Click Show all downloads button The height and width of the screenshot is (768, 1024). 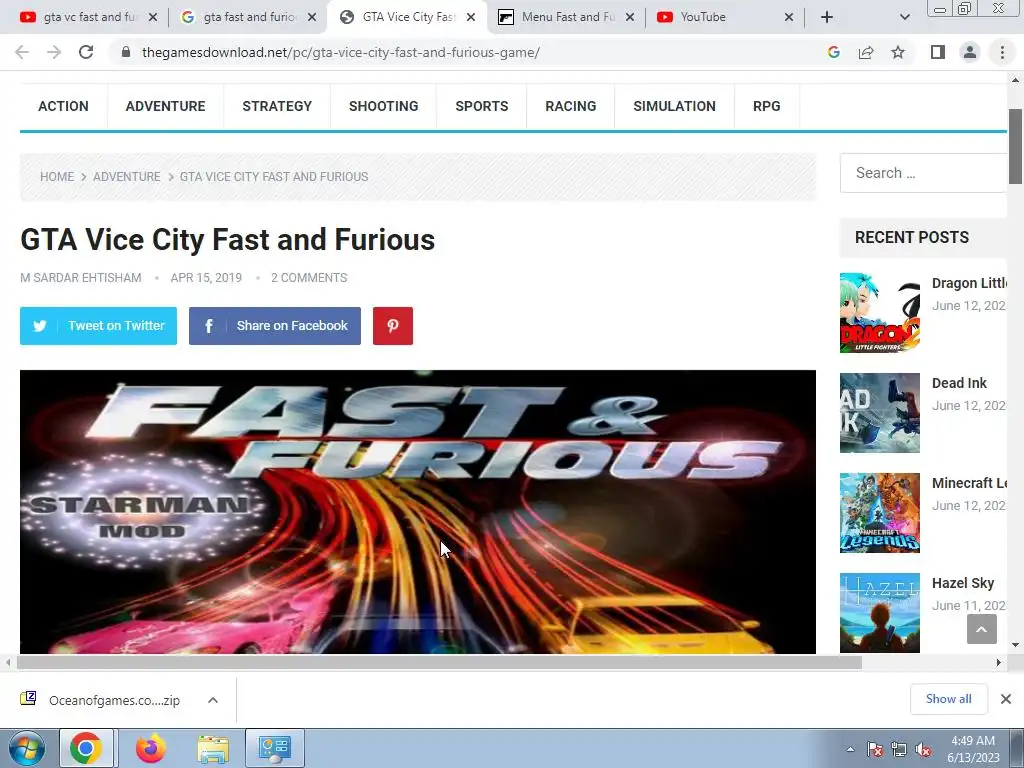[948, 699]
